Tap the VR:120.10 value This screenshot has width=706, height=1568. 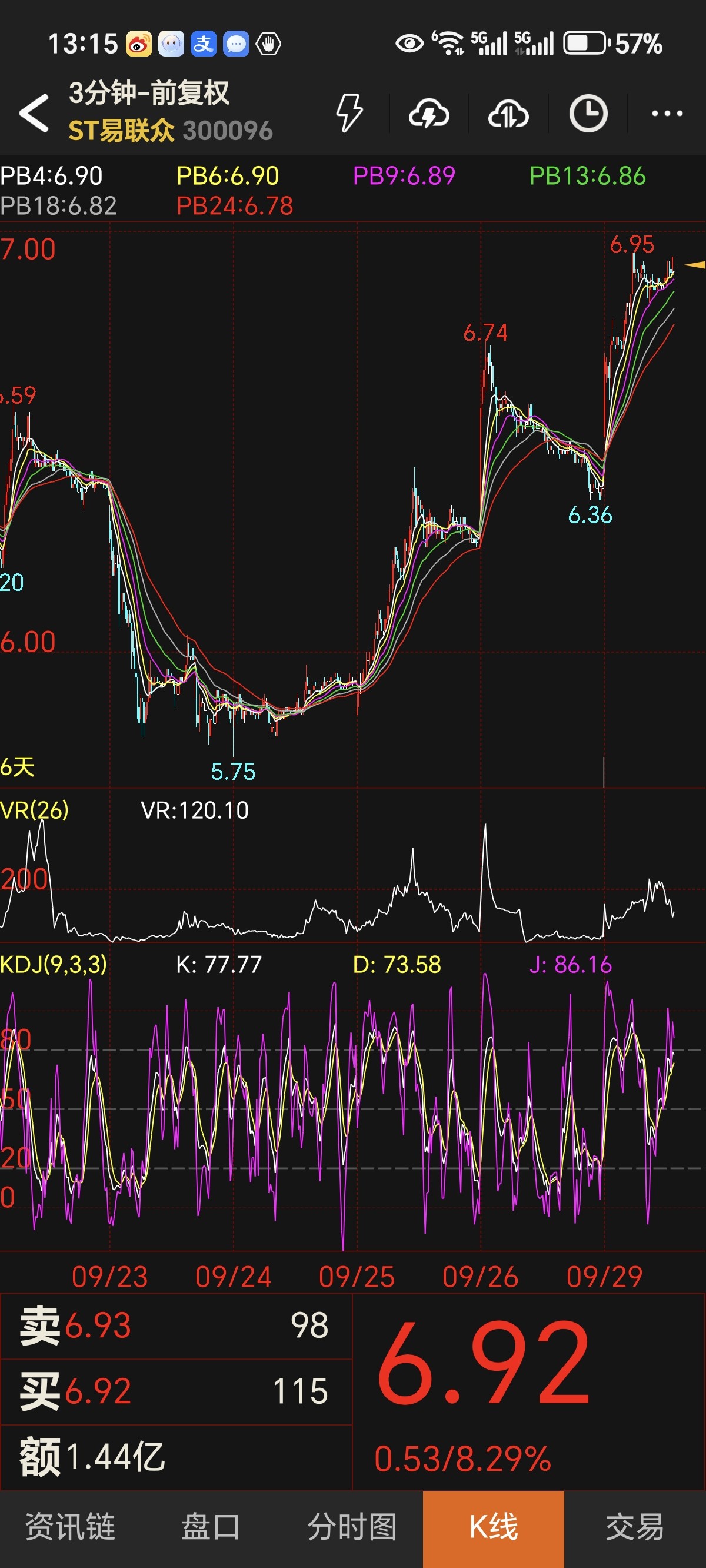click(x=195, y=810)
